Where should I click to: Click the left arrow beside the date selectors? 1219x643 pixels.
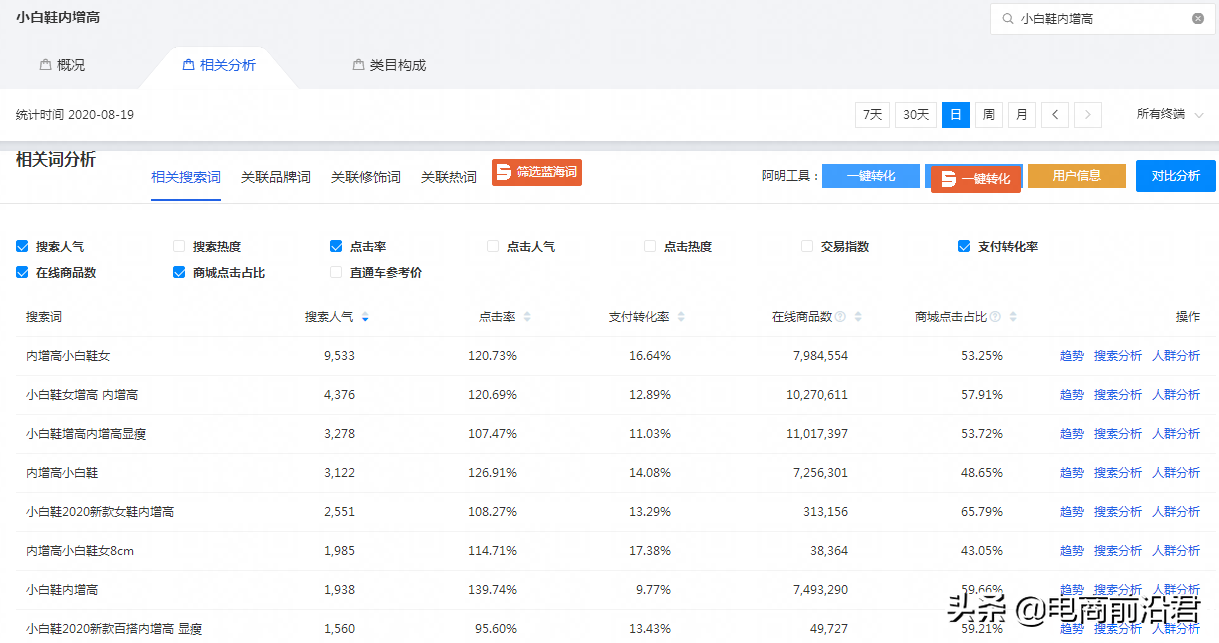[x=1054, y=114]
